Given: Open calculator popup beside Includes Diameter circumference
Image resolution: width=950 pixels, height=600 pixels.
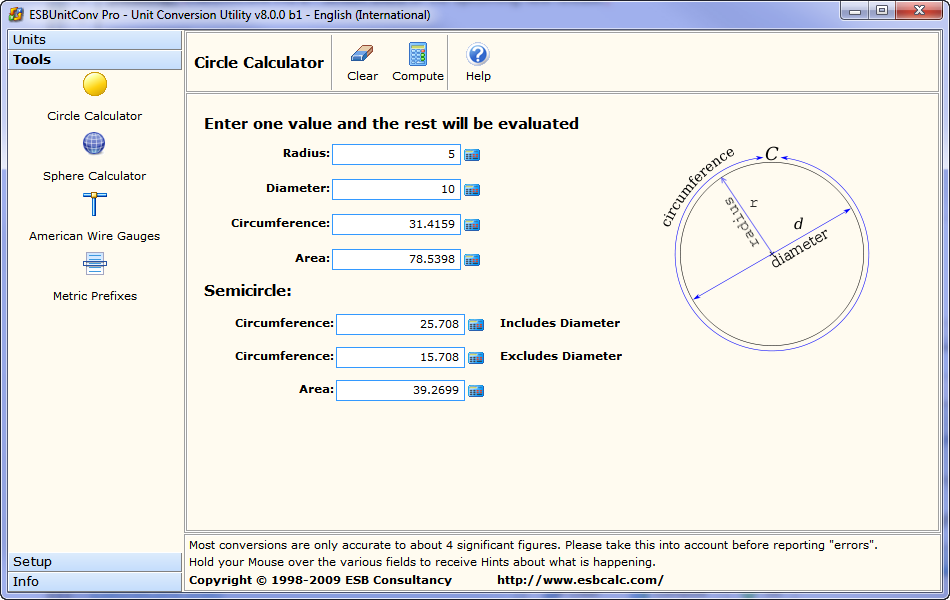Looking at the screenshot, I should click(476, 325).
